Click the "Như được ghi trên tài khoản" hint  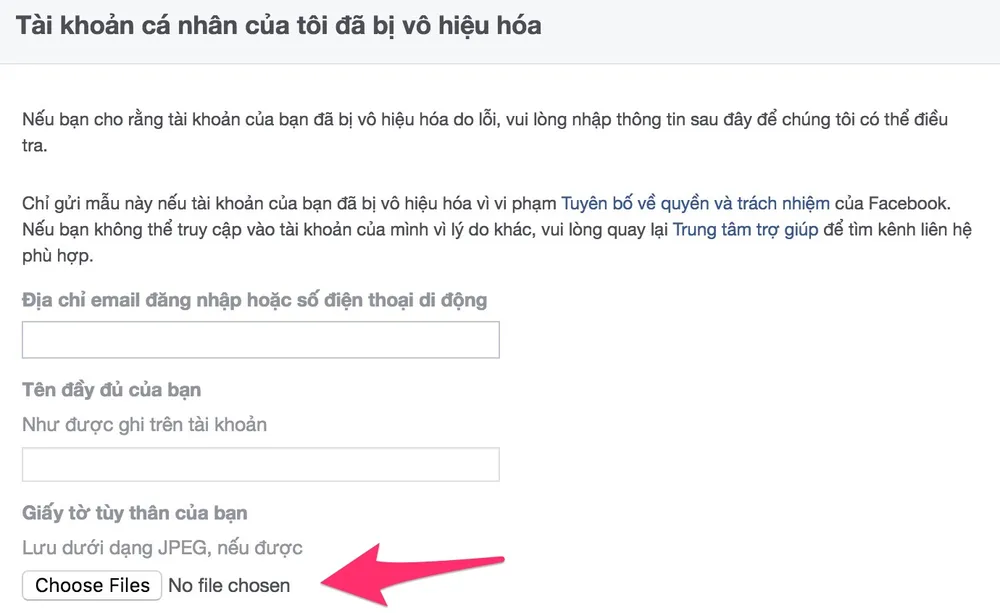pos(145,424)
